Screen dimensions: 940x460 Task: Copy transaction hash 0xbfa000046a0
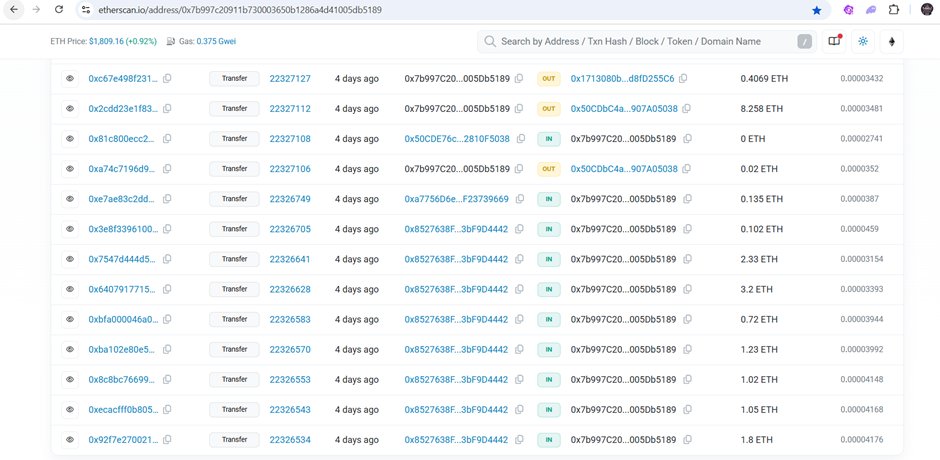167,319
